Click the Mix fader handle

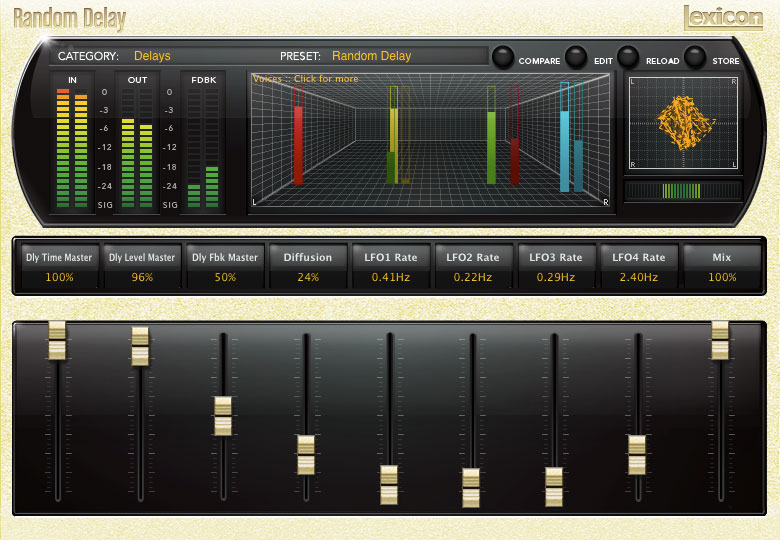720,340
